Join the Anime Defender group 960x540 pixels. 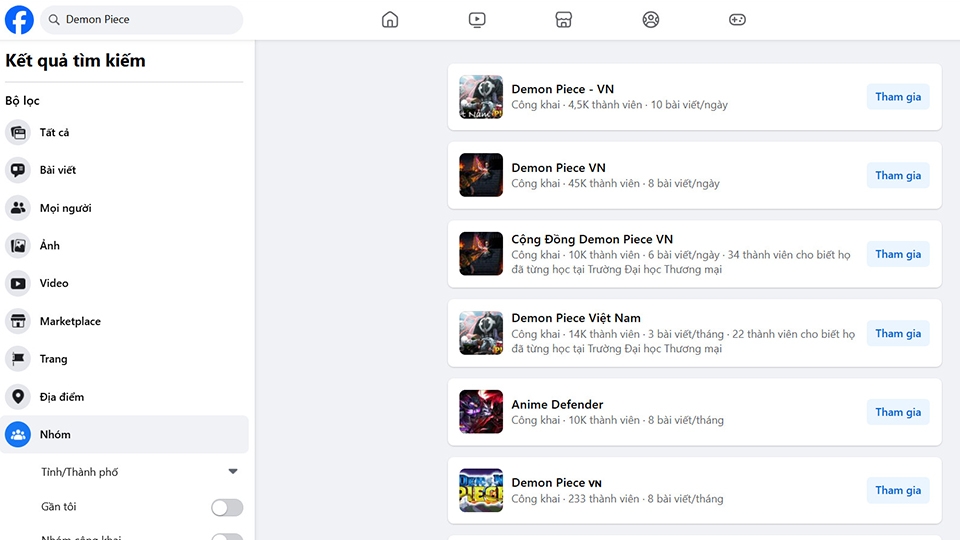[898, 412]
